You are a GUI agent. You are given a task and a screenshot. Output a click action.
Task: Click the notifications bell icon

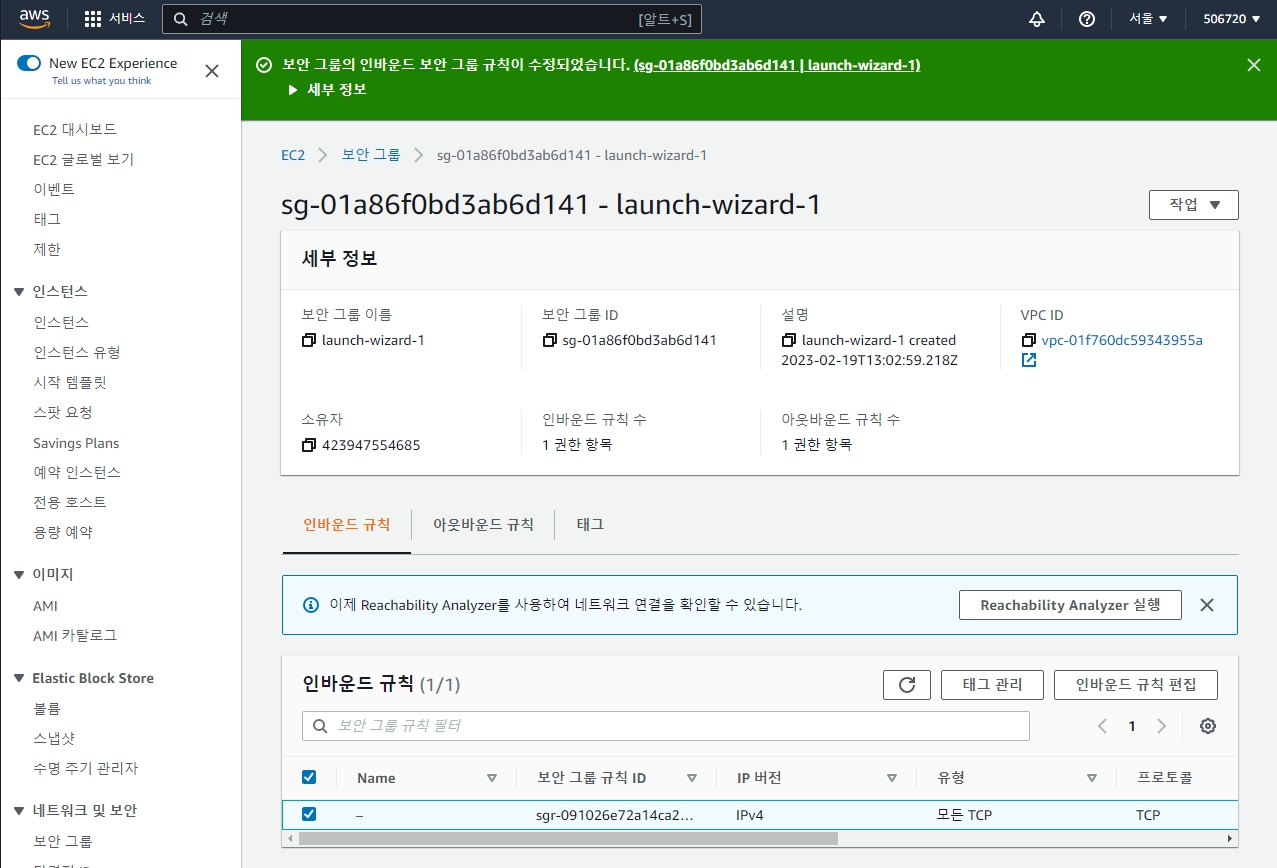click(1037, 19)
